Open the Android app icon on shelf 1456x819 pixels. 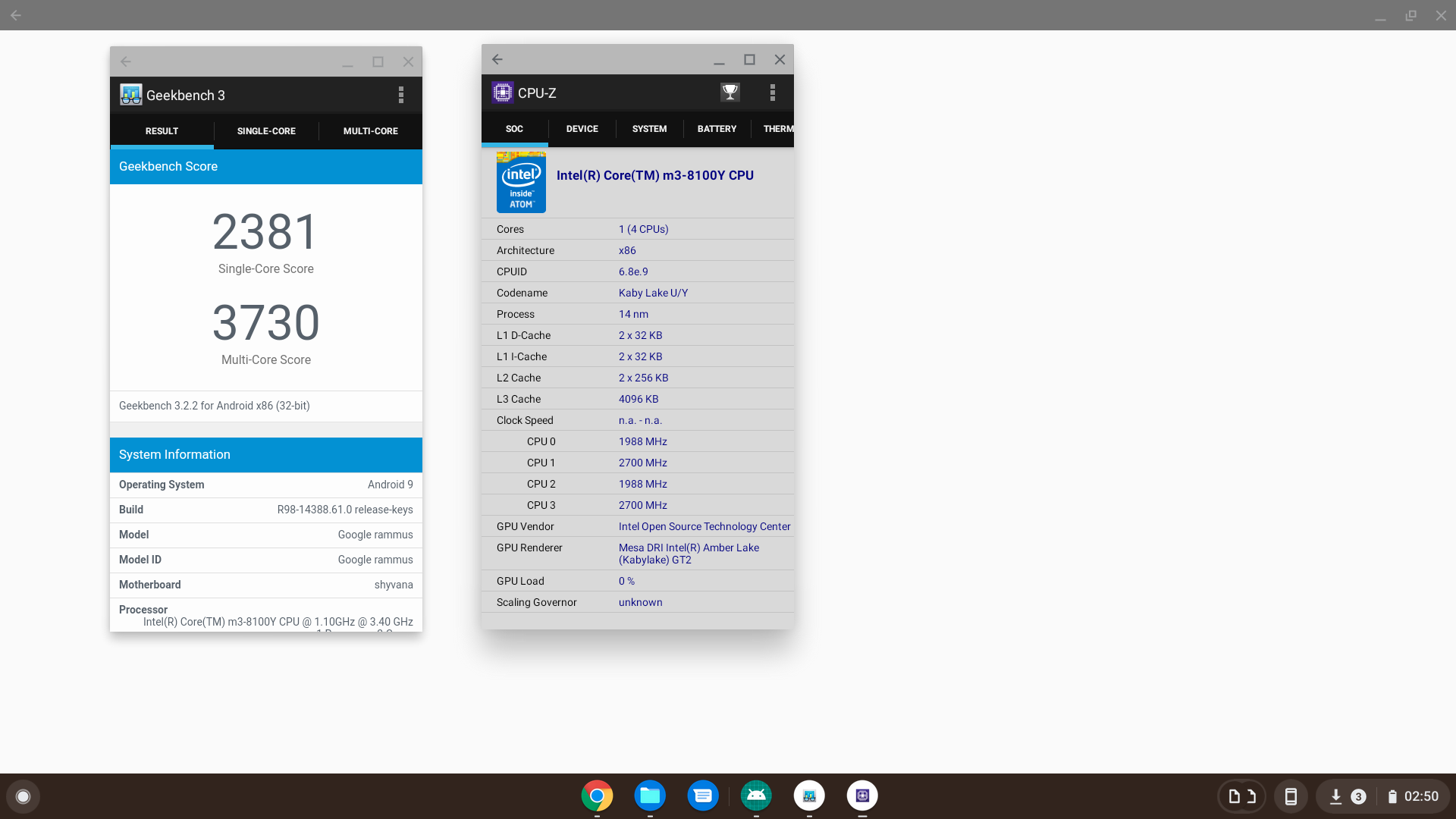point(756,795)
